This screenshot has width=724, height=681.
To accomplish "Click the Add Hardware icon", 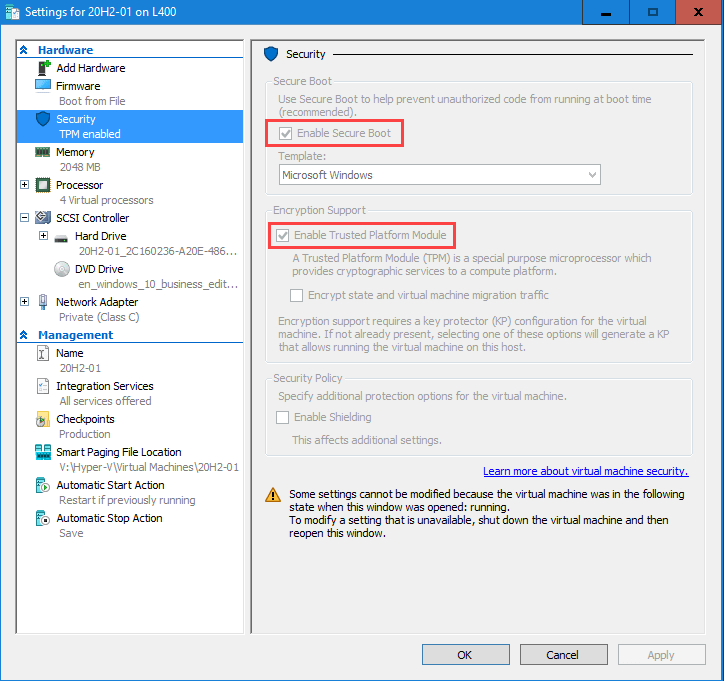I will tap(43, 68).
